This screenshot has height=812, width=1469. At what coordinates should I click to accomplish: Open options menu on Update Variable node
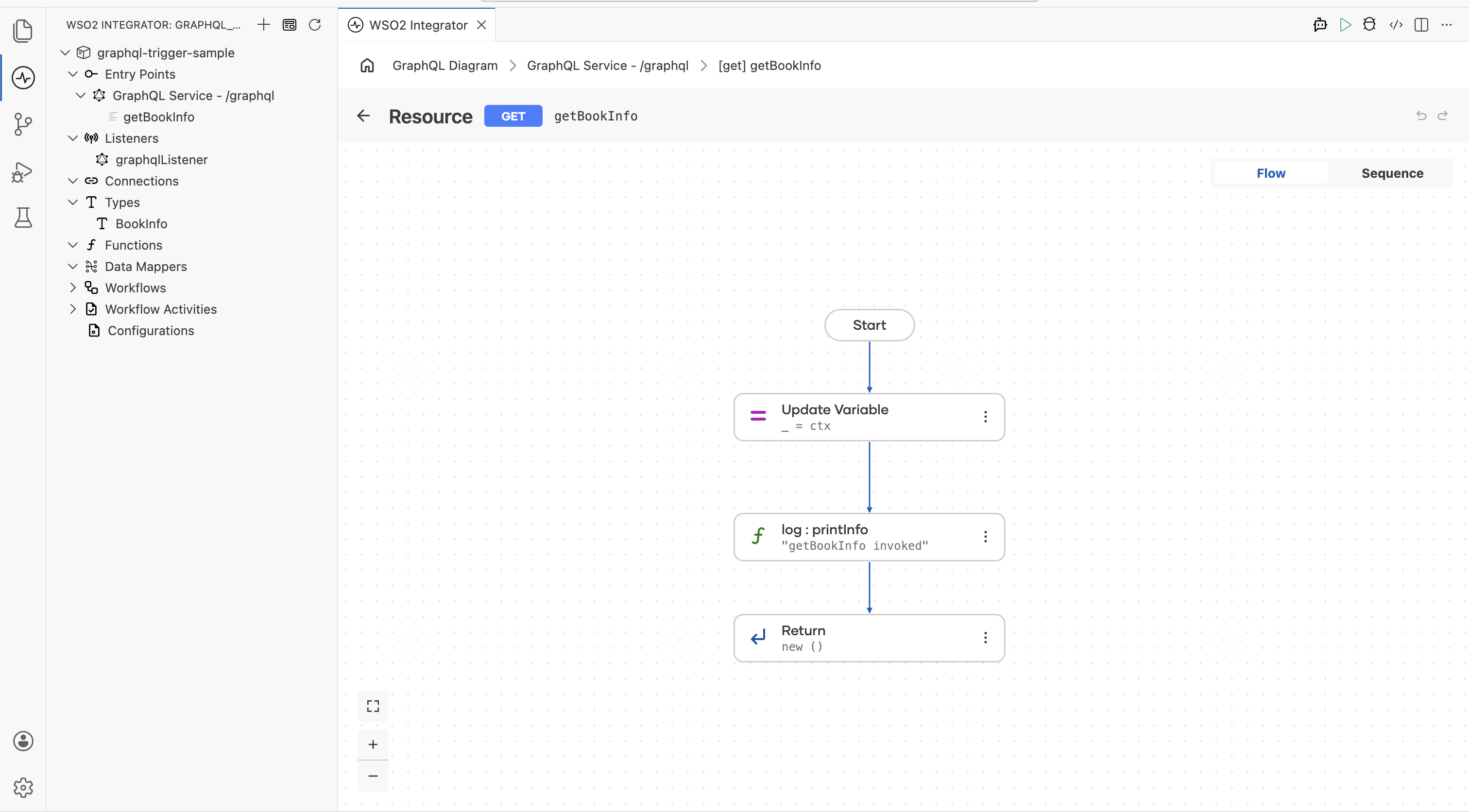[986, 417]
